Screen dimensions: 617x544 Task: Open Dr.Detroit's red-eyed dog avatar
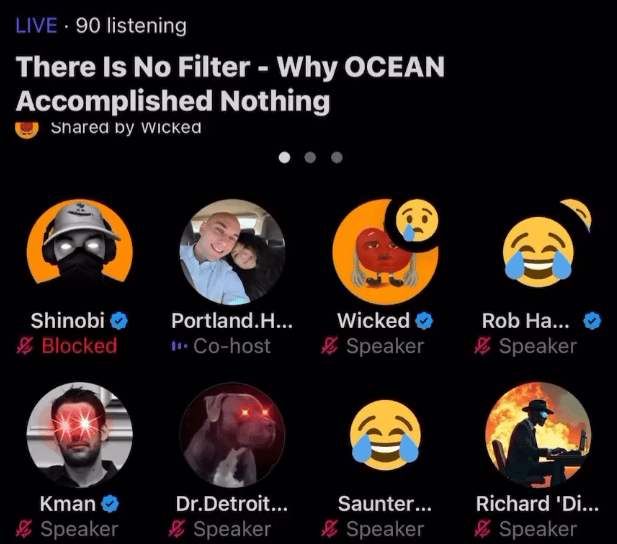[x=233, y=435]
